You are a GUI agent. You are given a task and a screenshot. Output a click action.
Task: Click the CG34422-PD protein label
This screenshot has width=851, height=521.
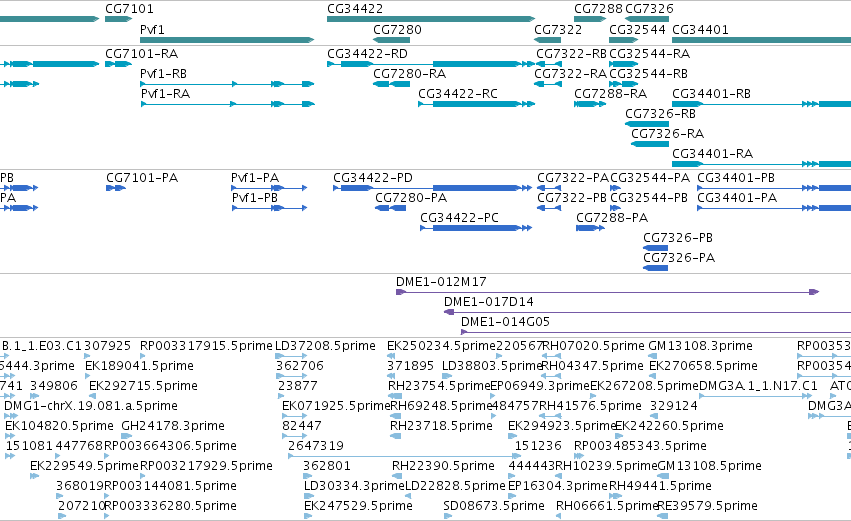[373, 178]
